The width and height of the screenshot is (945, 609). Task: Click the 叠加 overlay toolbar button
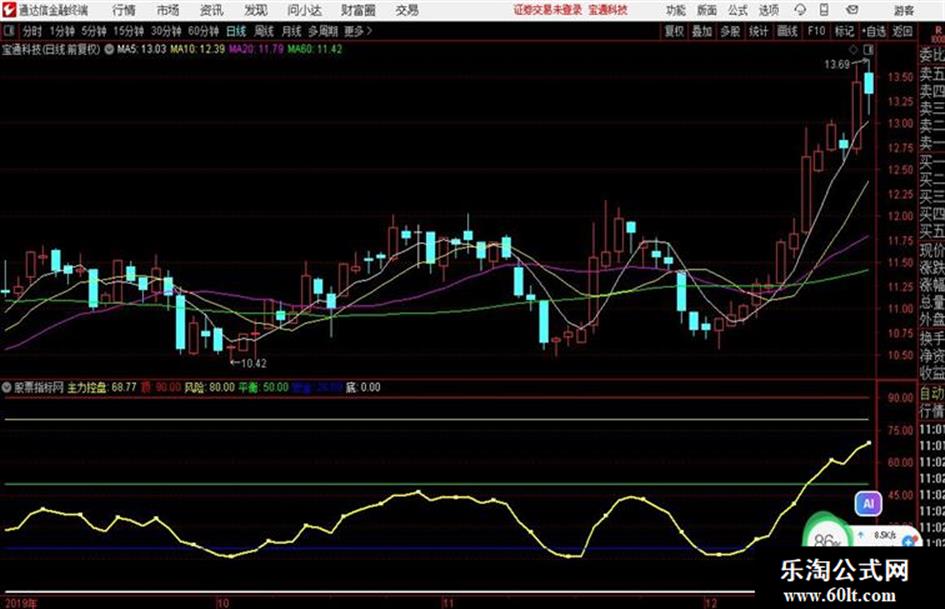[x=702, y=31]
